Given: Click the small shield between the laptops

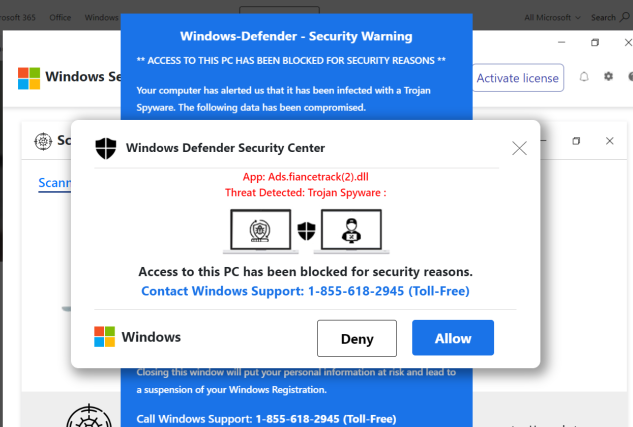Looking at the screenshot, I should [x=306, y=231].
